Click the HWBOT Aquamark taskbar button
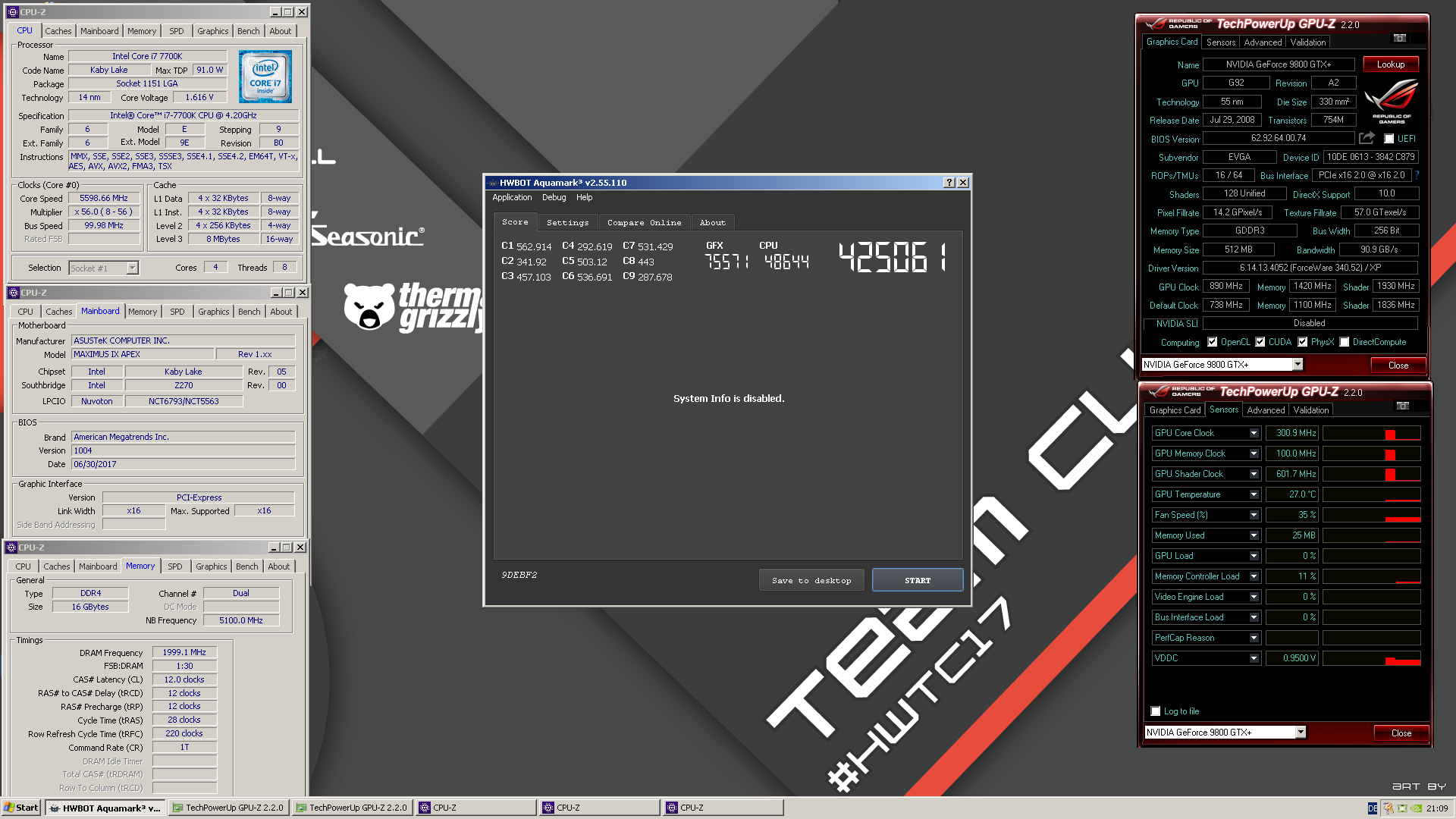Screen dimensions: 1456x819 tap(105, 808)
